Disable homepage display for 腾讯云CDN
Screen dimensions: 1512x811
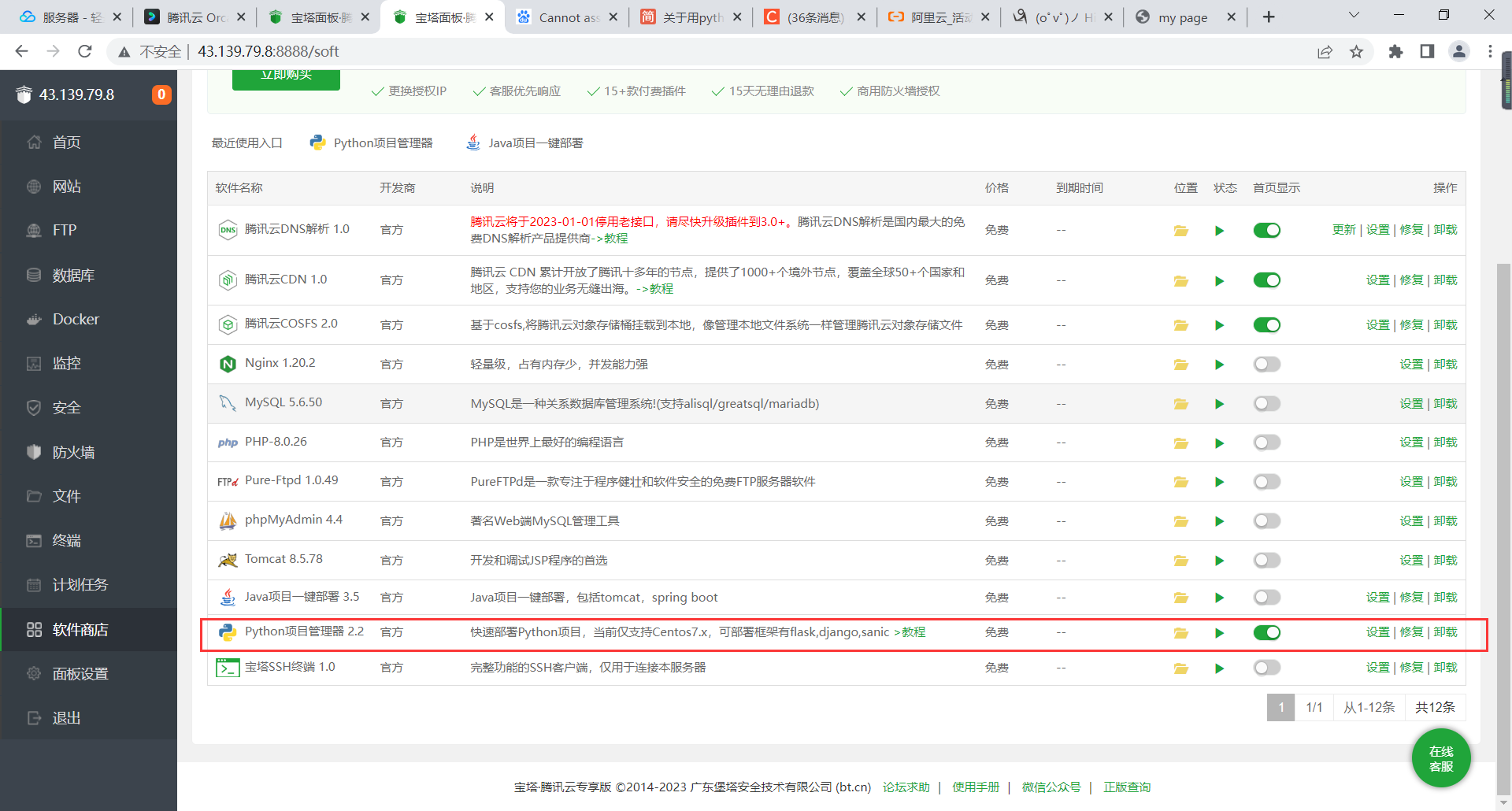click(1267, 280)
